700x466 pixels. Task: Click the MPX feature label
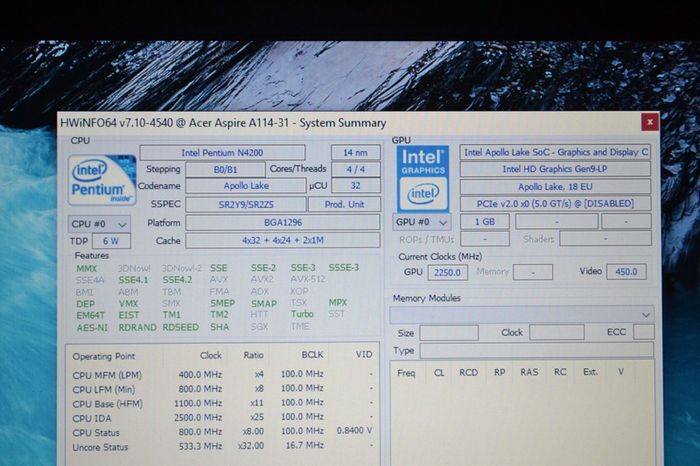(x=338, y=302)
